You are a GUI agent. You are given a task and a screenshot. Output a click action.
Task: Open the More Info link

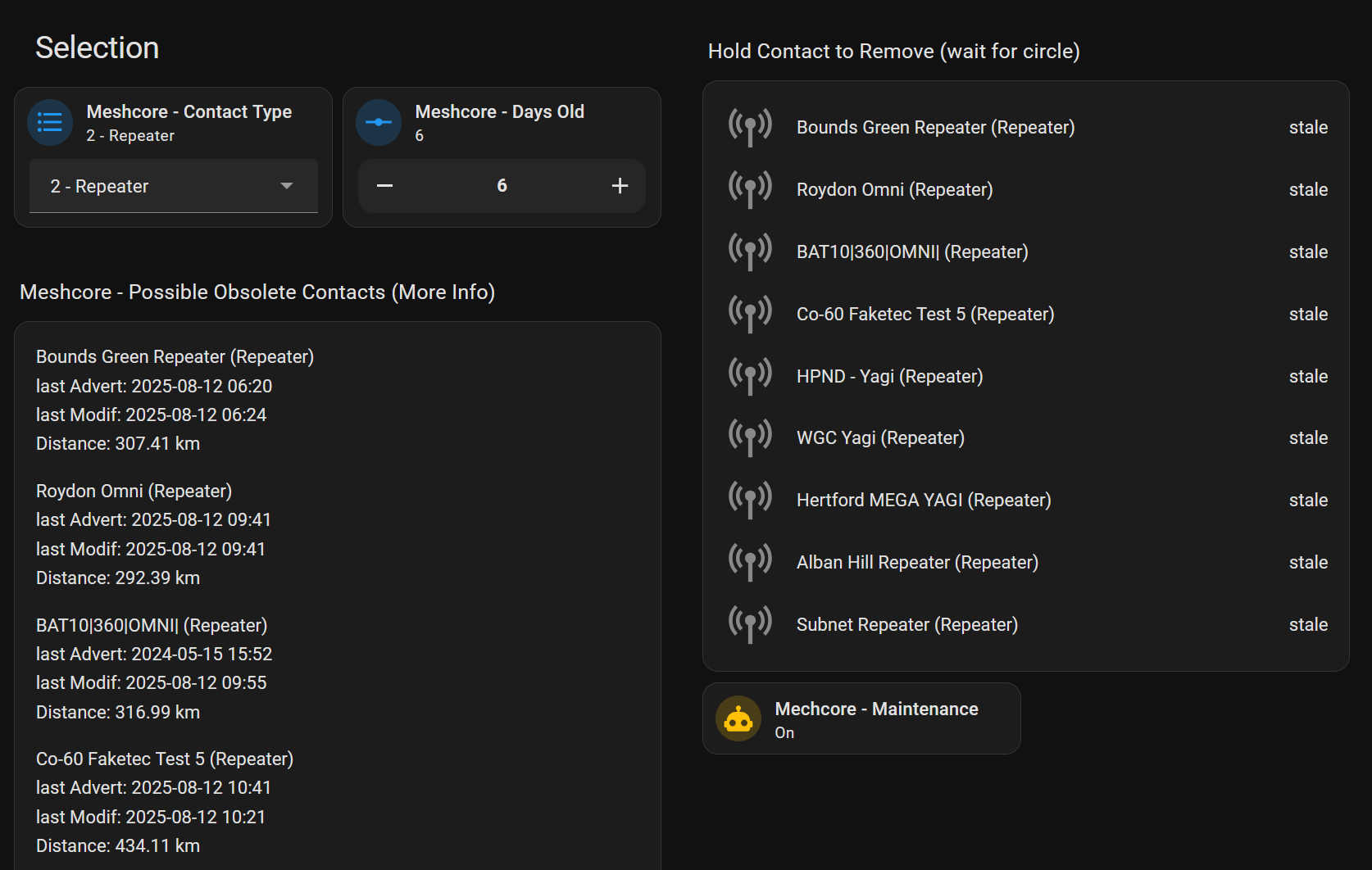point(443,292)
